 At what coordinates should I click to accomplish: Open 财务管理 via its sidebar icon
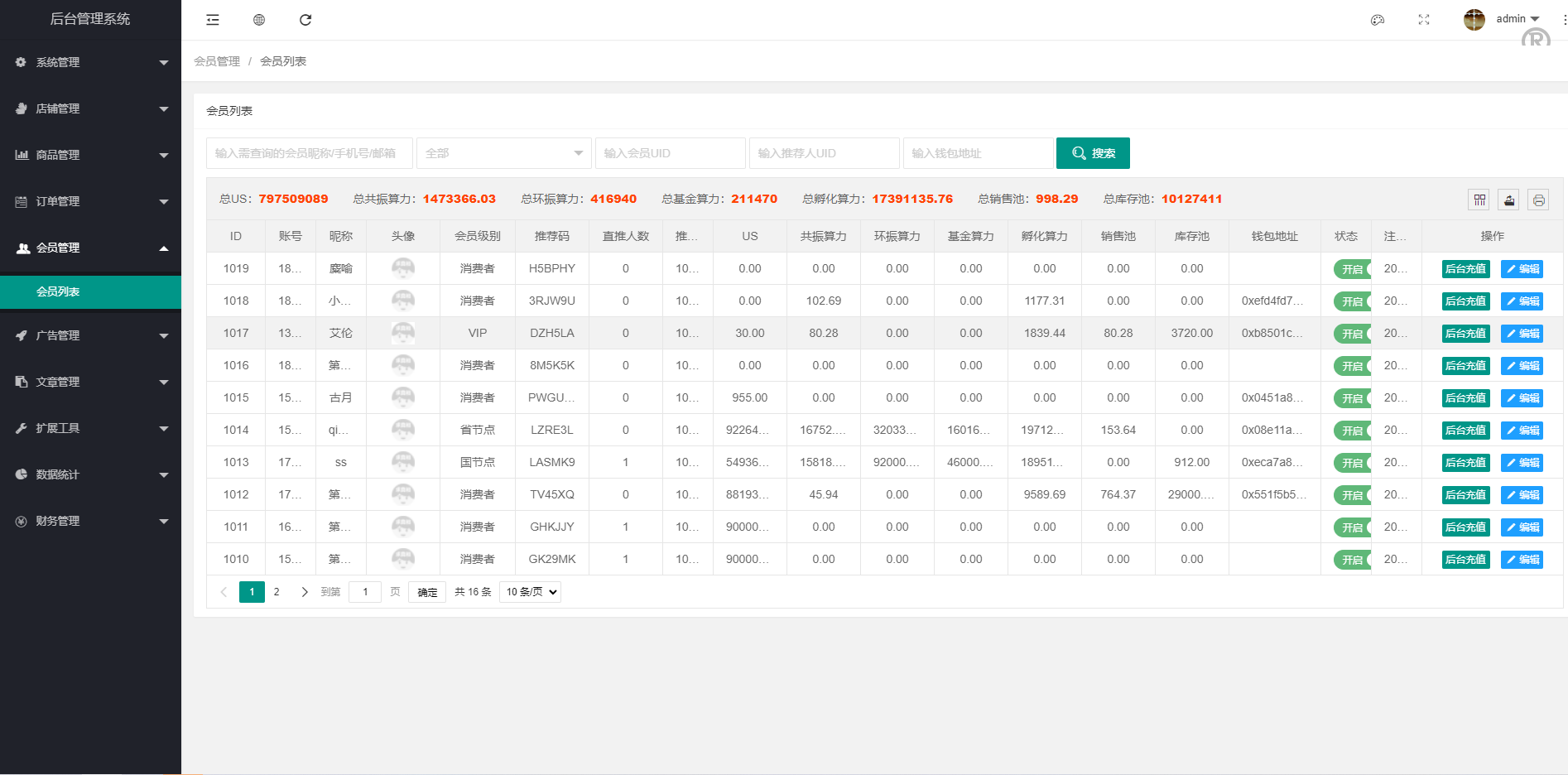(x=20, y=521)
